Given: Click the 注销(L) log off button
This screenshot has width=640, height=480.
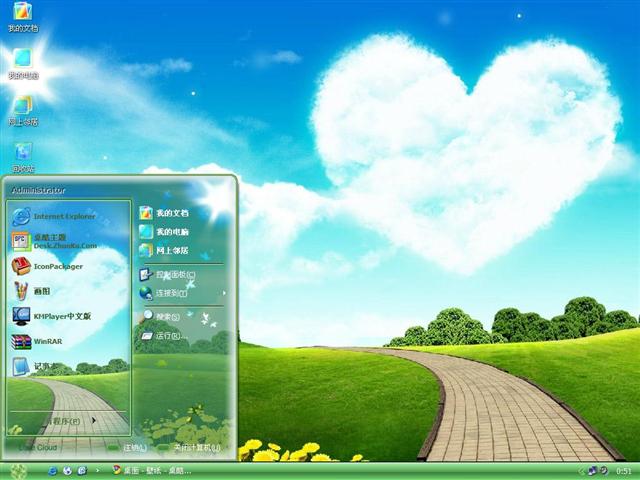Looking at the screenshot, I should click(127, 448).
